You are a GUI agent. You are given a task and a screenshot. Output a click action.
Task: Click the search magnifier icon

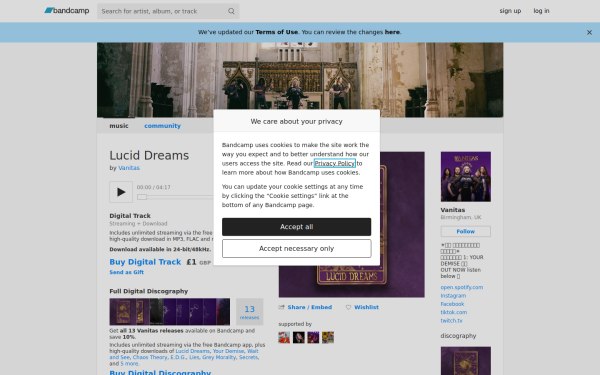231,11
